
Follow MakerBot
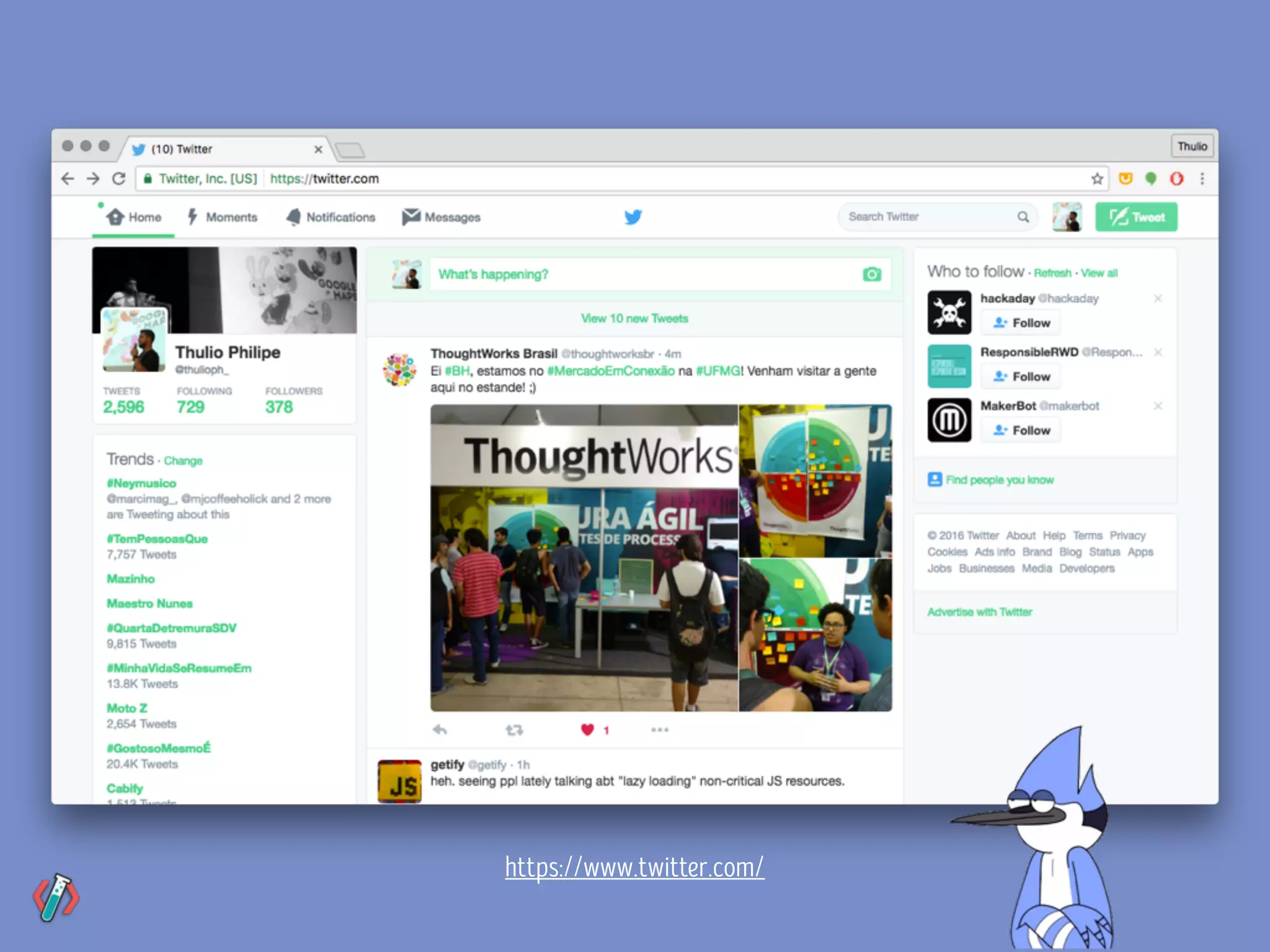pyautogui.click(x=1021, y=431)
